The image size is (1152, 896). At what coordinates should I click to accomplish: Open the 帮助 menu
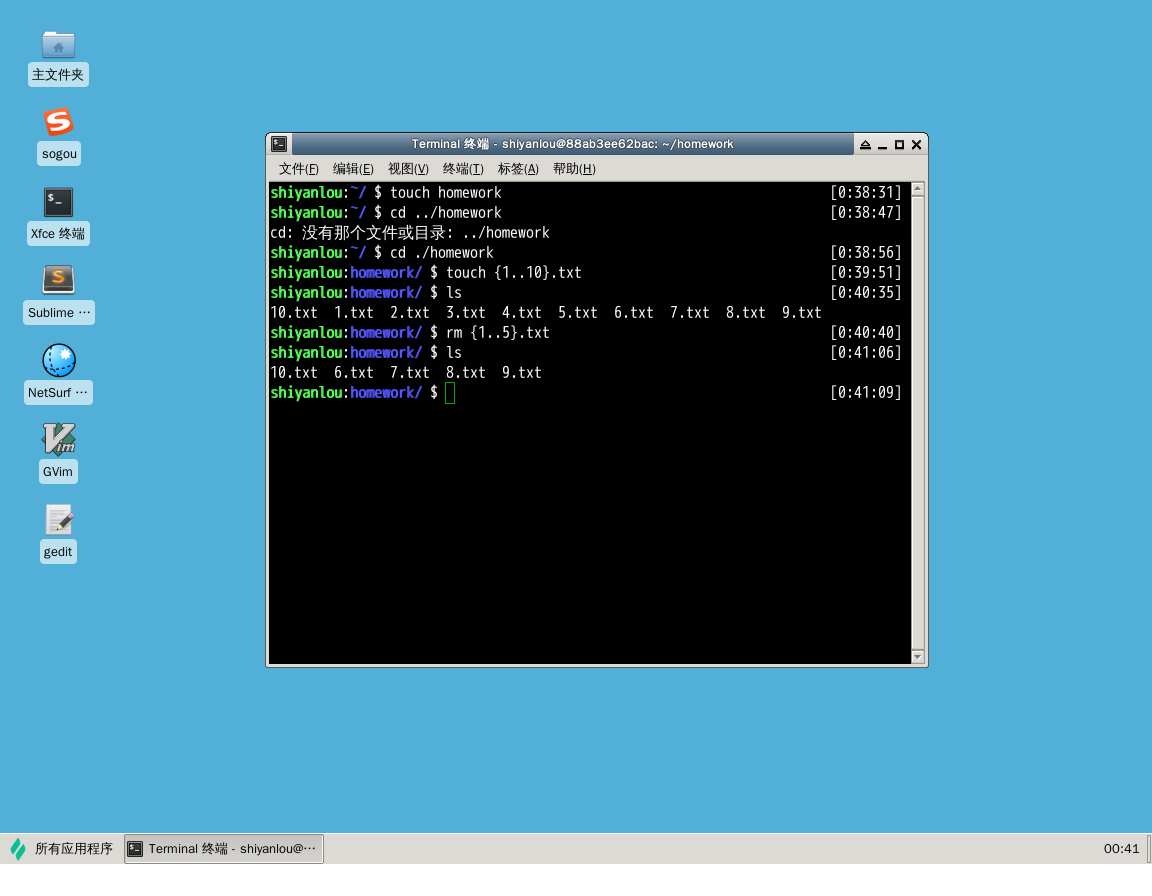pos(573,168)
